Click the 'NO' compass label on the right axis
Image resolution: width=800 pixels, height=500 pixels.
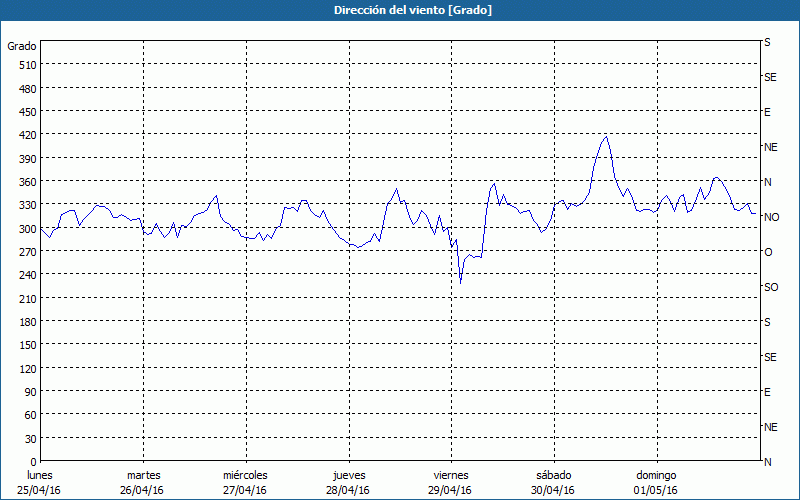(771, 217)
